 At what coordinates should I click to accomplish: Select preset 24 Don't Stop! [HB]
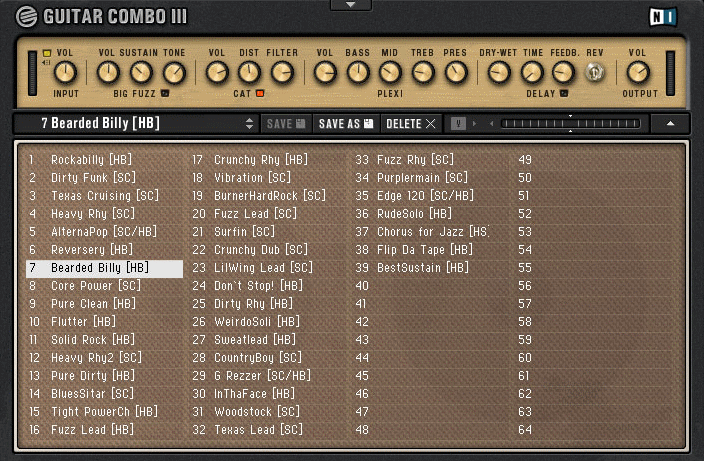point(268,286)
